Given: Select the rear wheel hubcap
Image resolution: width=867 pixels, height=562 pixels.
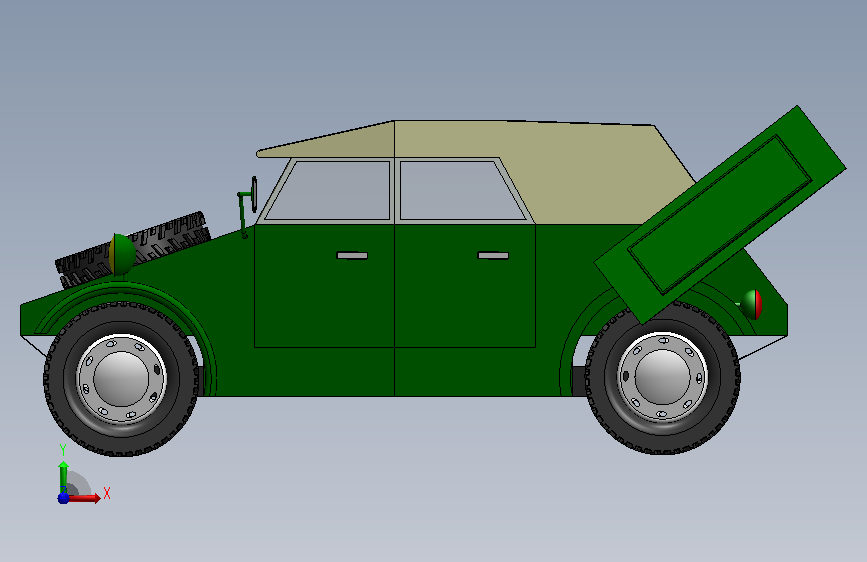Looking at the screenshot, I should coord(663,376).
